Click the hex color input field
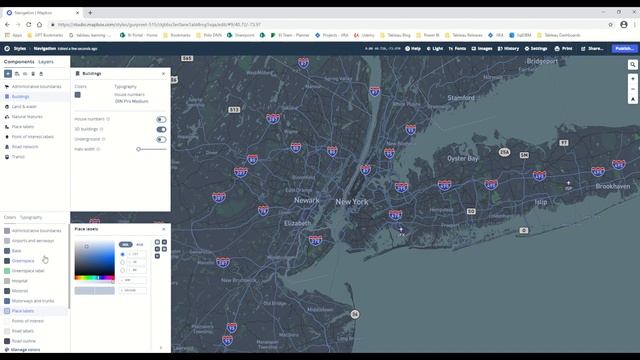 133,290
